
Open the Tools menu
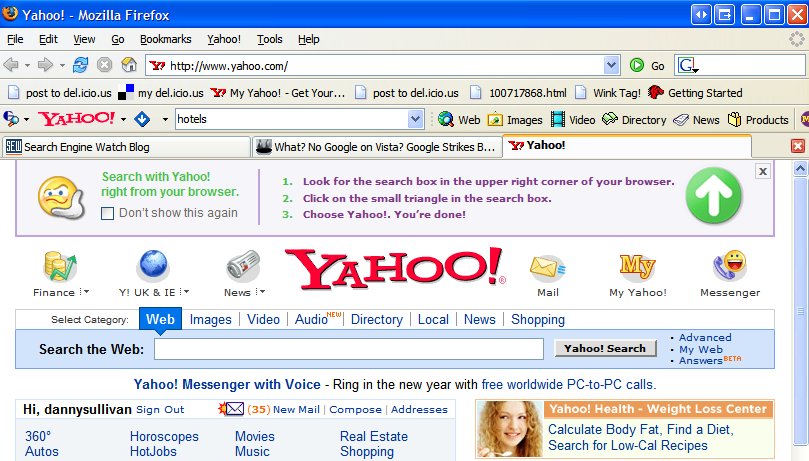click(270, 39)
